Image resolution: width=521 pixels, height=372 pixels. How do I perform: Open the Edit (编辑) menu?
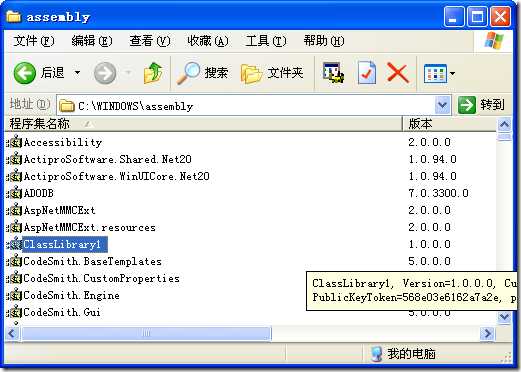coord(92,41)
